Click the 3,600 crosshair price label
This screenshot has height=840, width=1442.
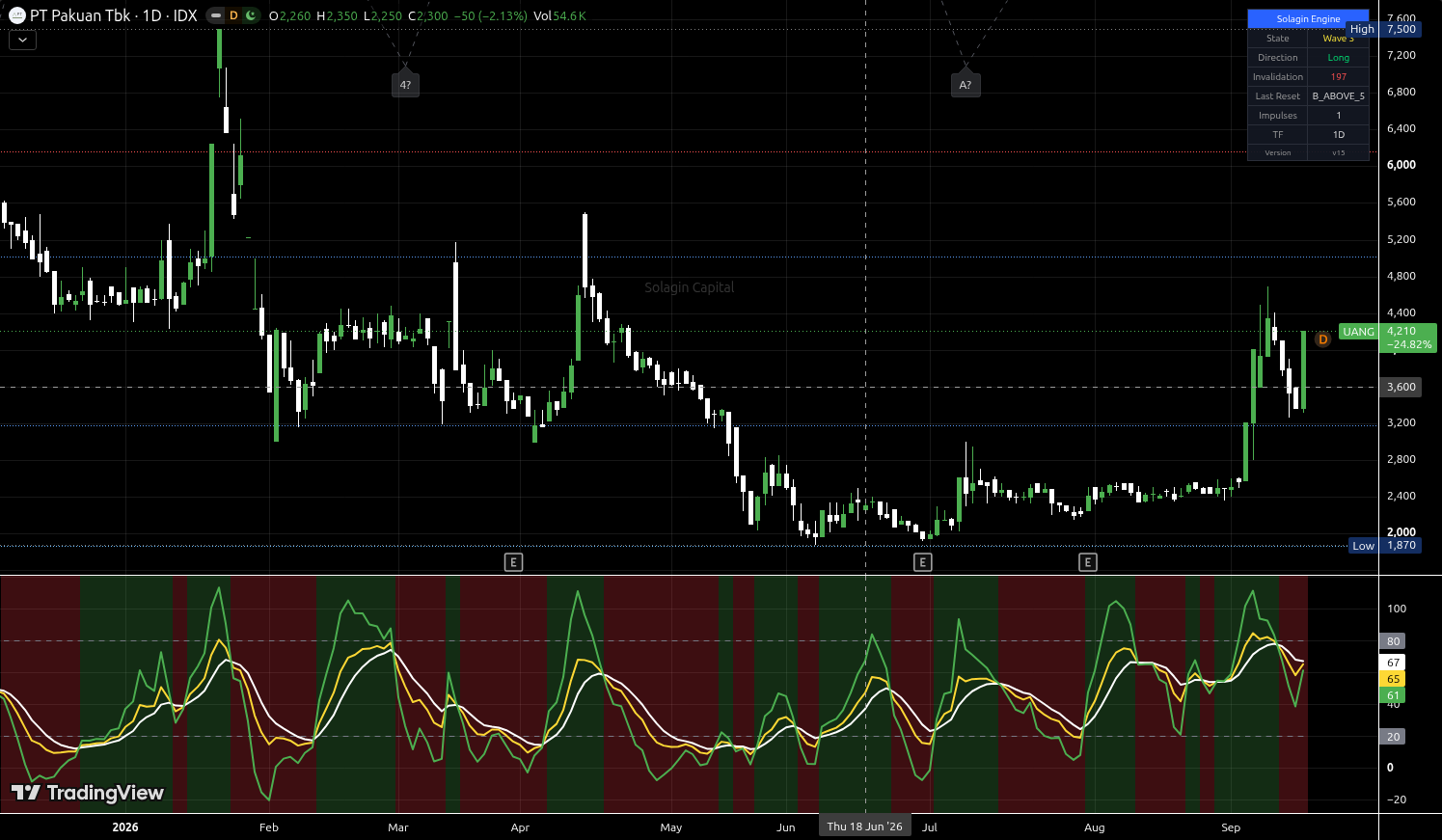point(1401,387)
